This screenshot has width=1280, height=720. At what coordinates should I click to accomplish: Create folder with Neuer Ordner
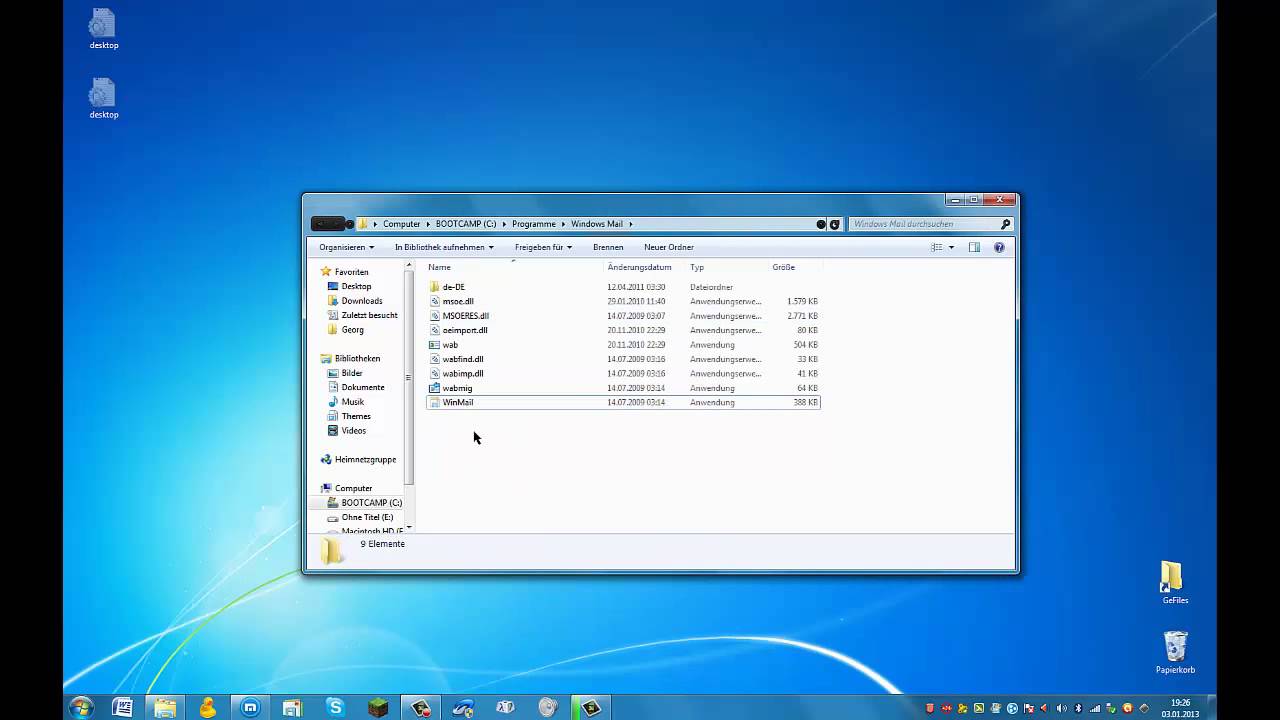(669, 247)
